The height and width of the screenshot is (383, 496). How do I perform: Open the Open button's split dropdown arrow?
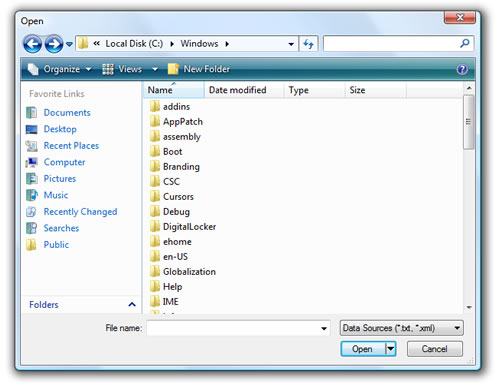pyautogui.click(x=390, y=349)
